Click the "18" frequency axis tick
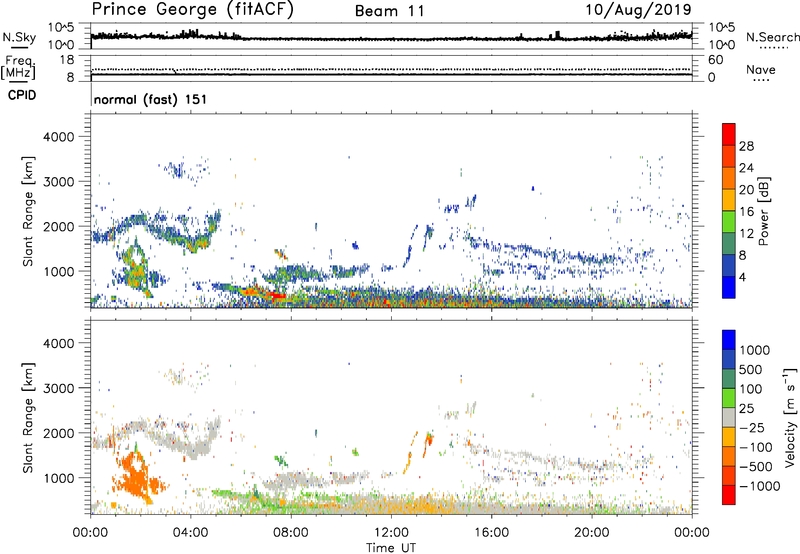This screenshot has height=554, width=800. click(x=67, y=60)
